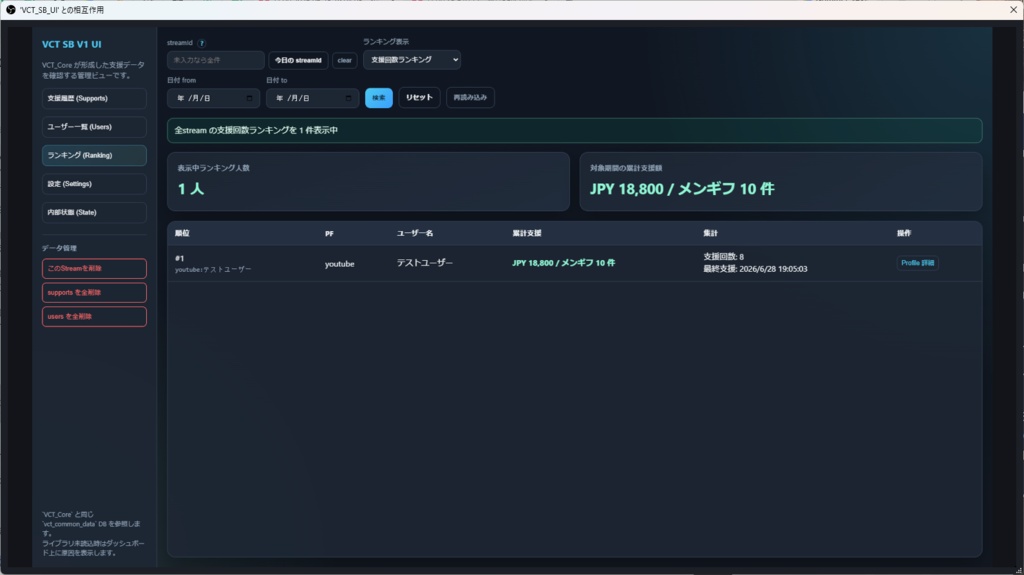The height and width of the screenshot is (575, 1024).
Task: Open 設定 (Settings) page
Action: click(x=94, y=184)
